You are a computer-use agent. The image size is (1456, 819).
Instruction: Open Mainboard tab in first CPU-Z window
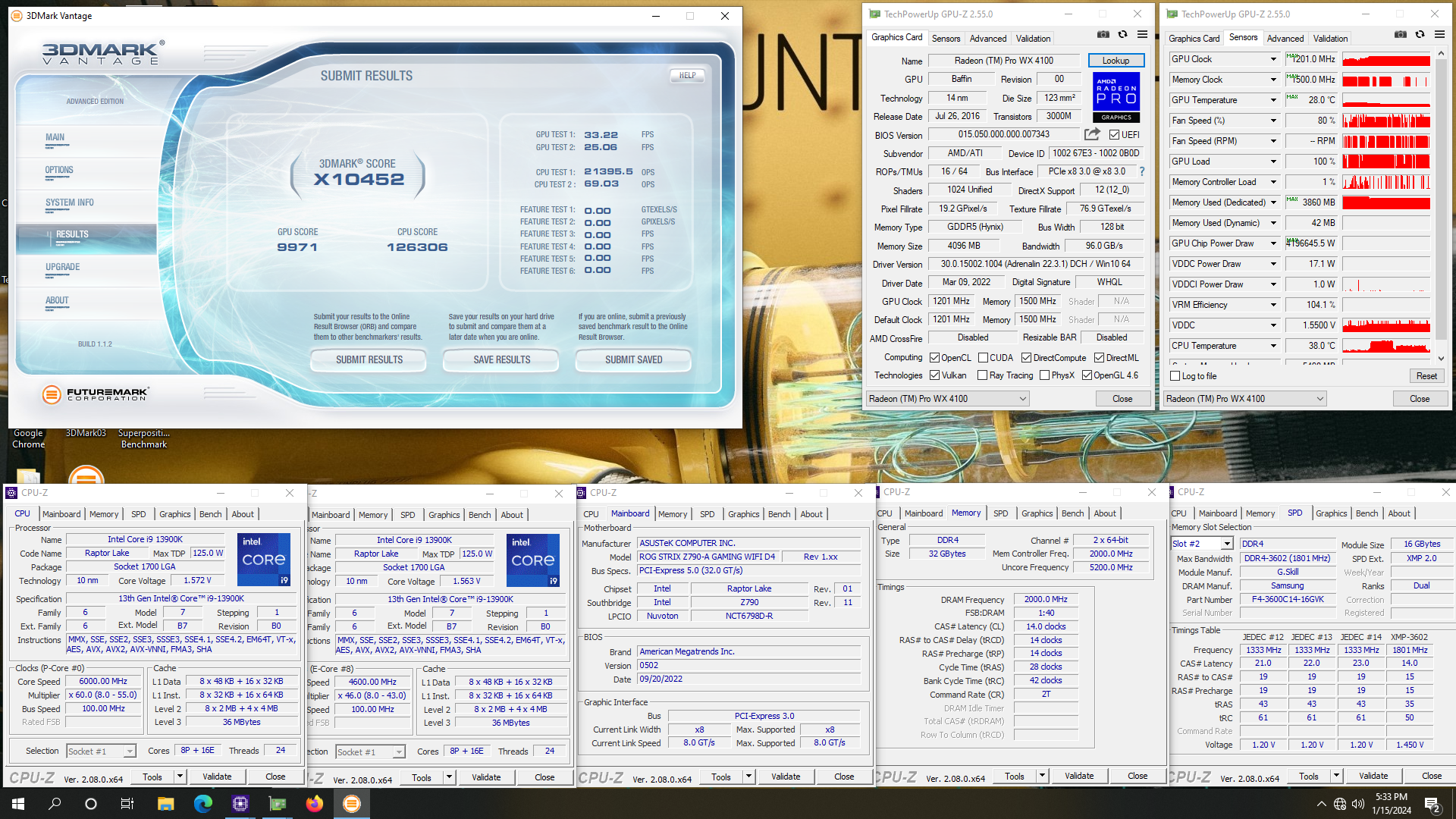(61, 514)
